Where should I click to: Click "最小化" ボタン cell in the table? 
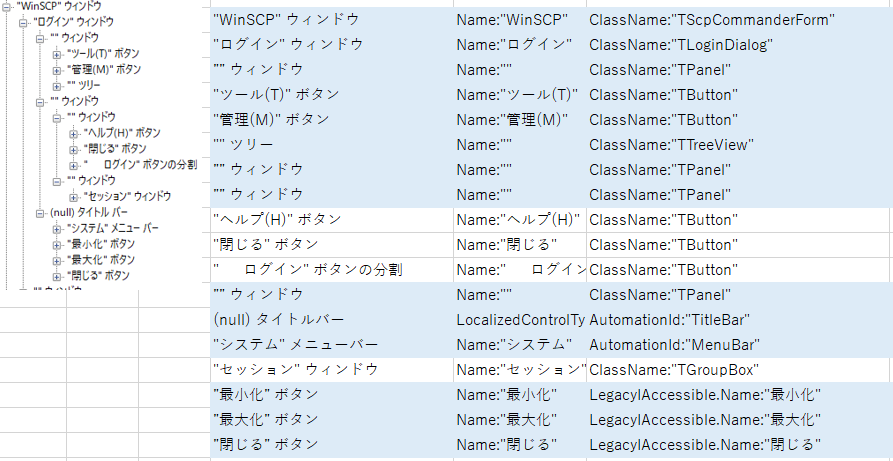pos(332,394)
